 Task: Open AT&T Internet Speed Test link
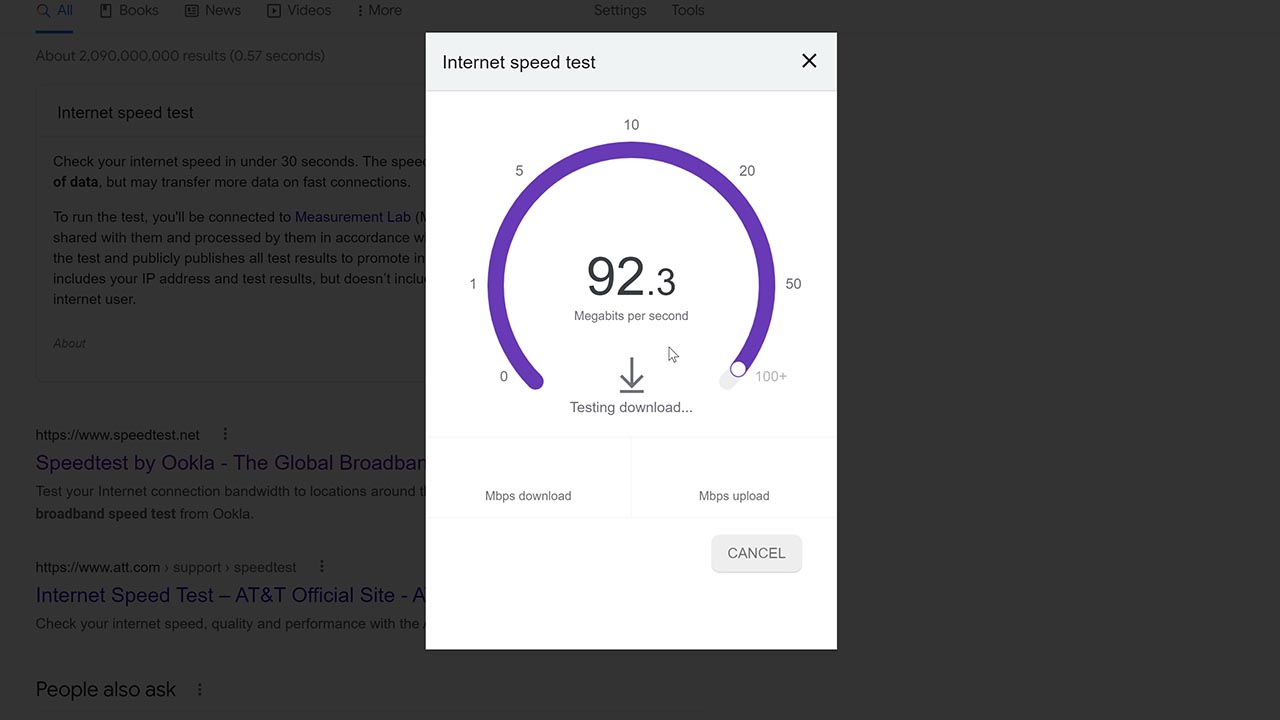231,595
